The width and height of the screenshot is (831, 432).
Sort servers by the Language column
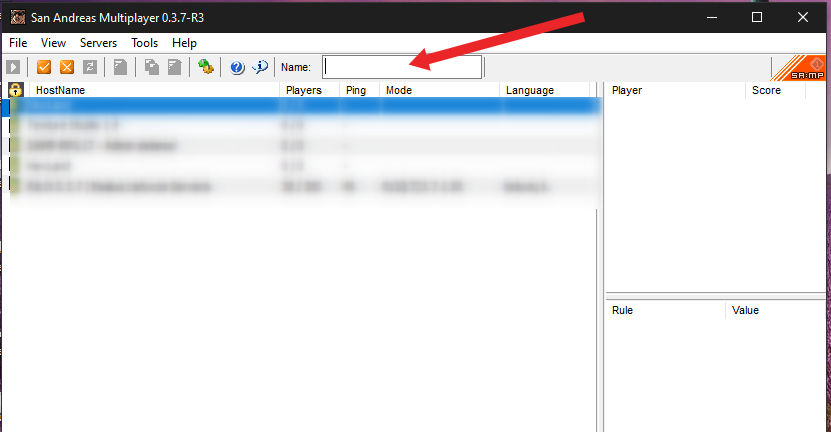(544, 90)
